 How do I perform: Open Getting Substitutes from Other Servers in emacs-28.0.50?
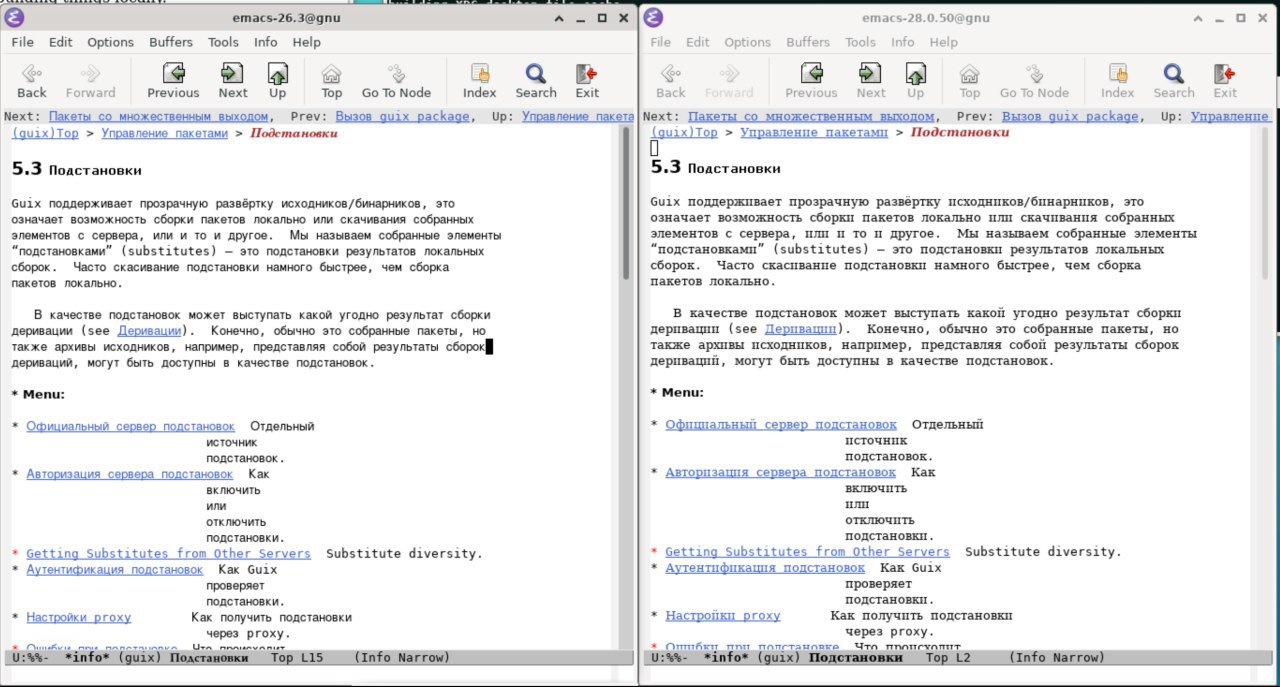(807, 552)
